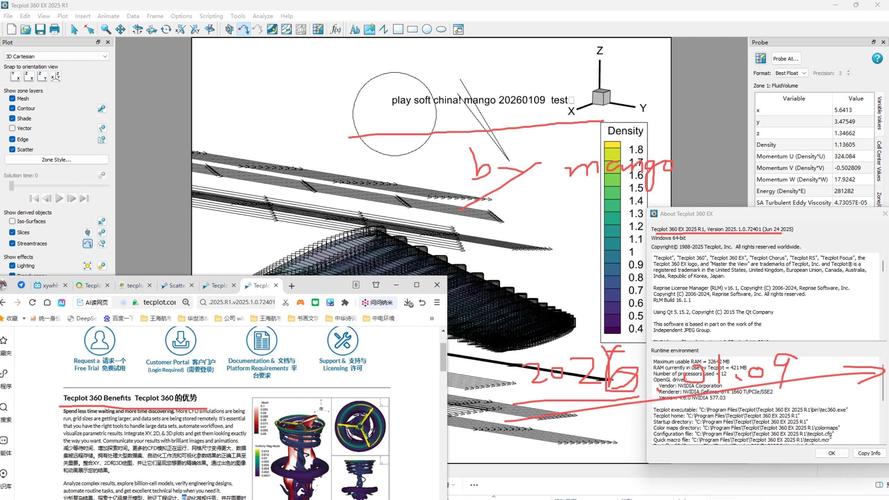The image size is (889, 500).
Task: Click the Play solution time button
Action: pyautogui.click(x=59, y=198)
